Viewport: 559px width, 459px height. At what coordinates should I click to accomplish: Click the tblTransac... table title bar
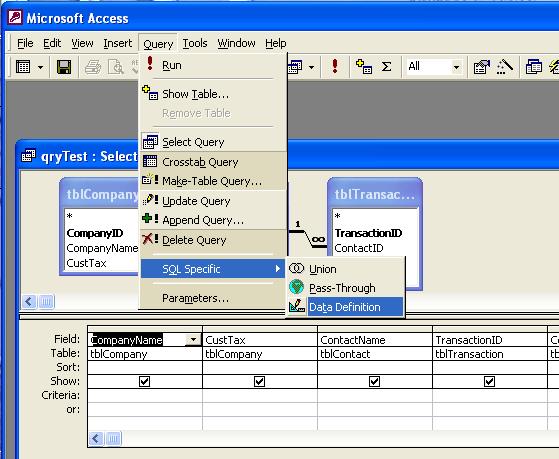[375, 194]
